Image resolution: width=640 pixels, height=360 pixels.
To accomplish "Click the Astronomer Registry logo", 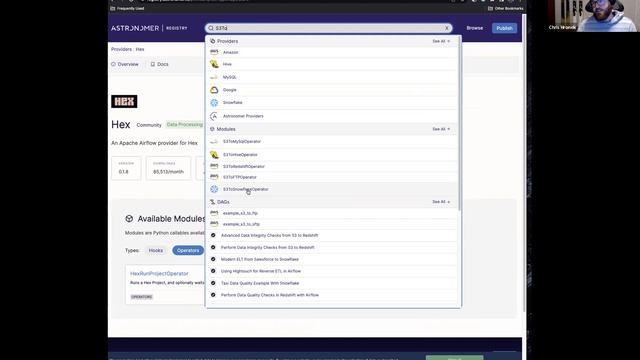I will click(149, 28).
